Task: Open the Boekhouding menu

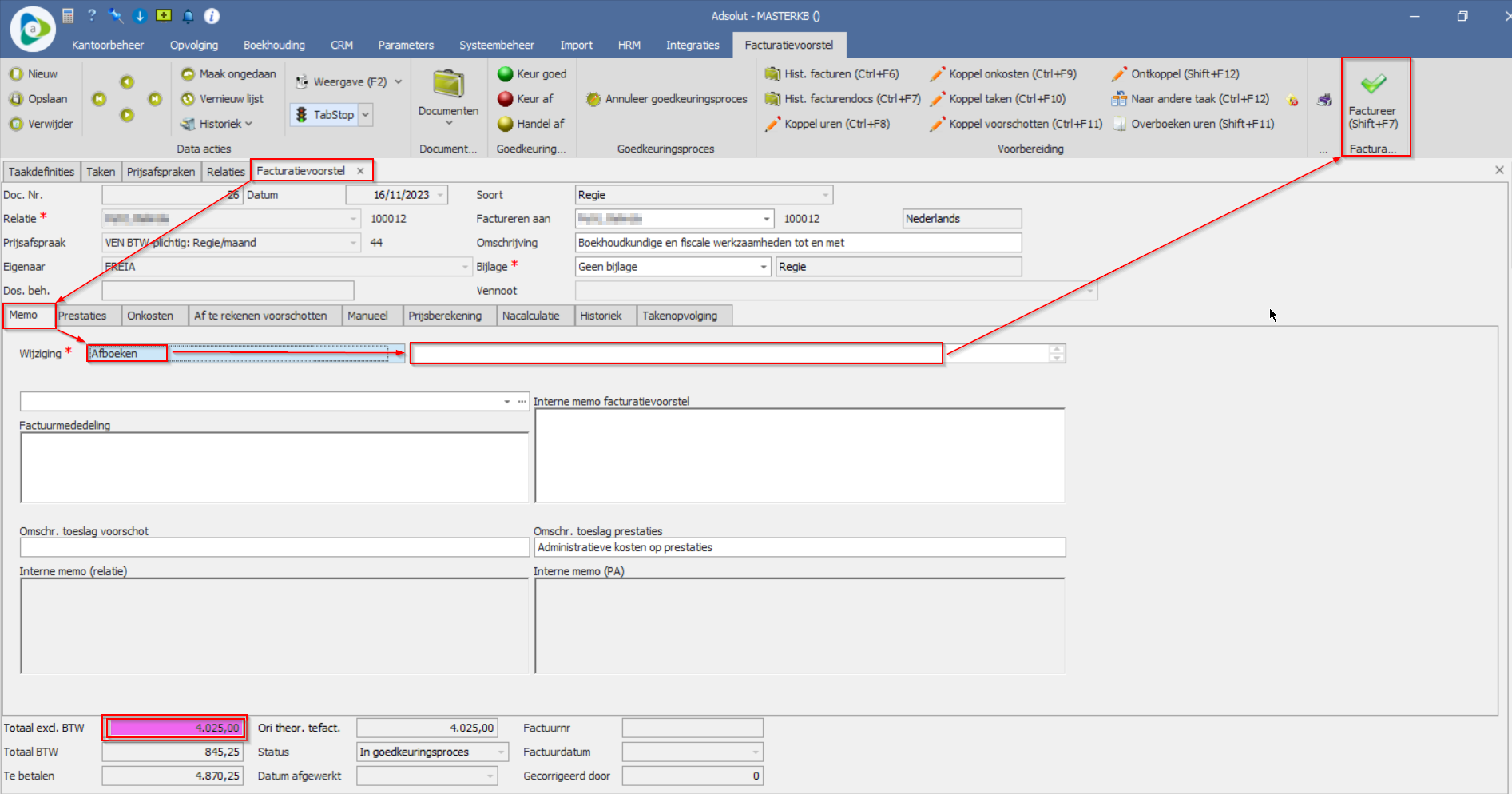Action: [274, 45]
